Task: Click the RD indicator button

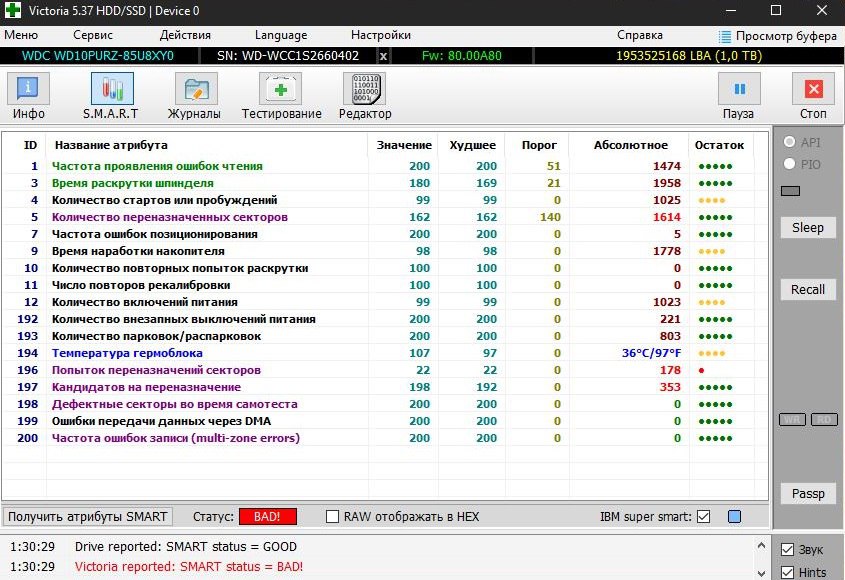Action: (824, 419)
